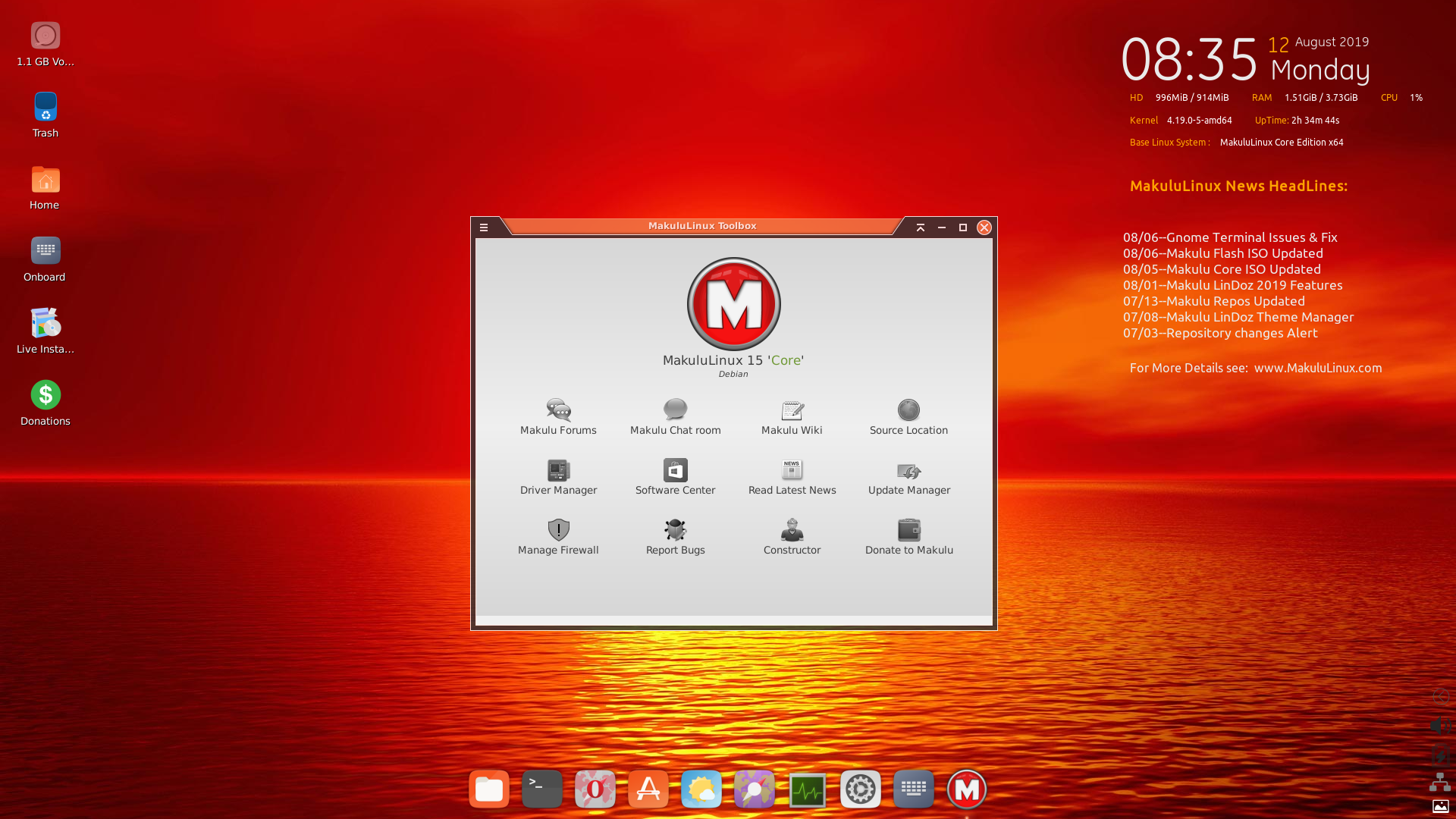The height and width of the screenshot is (819, 1456).
Task: Click the volume speaker tray icon
Action: pos(1440,726)
